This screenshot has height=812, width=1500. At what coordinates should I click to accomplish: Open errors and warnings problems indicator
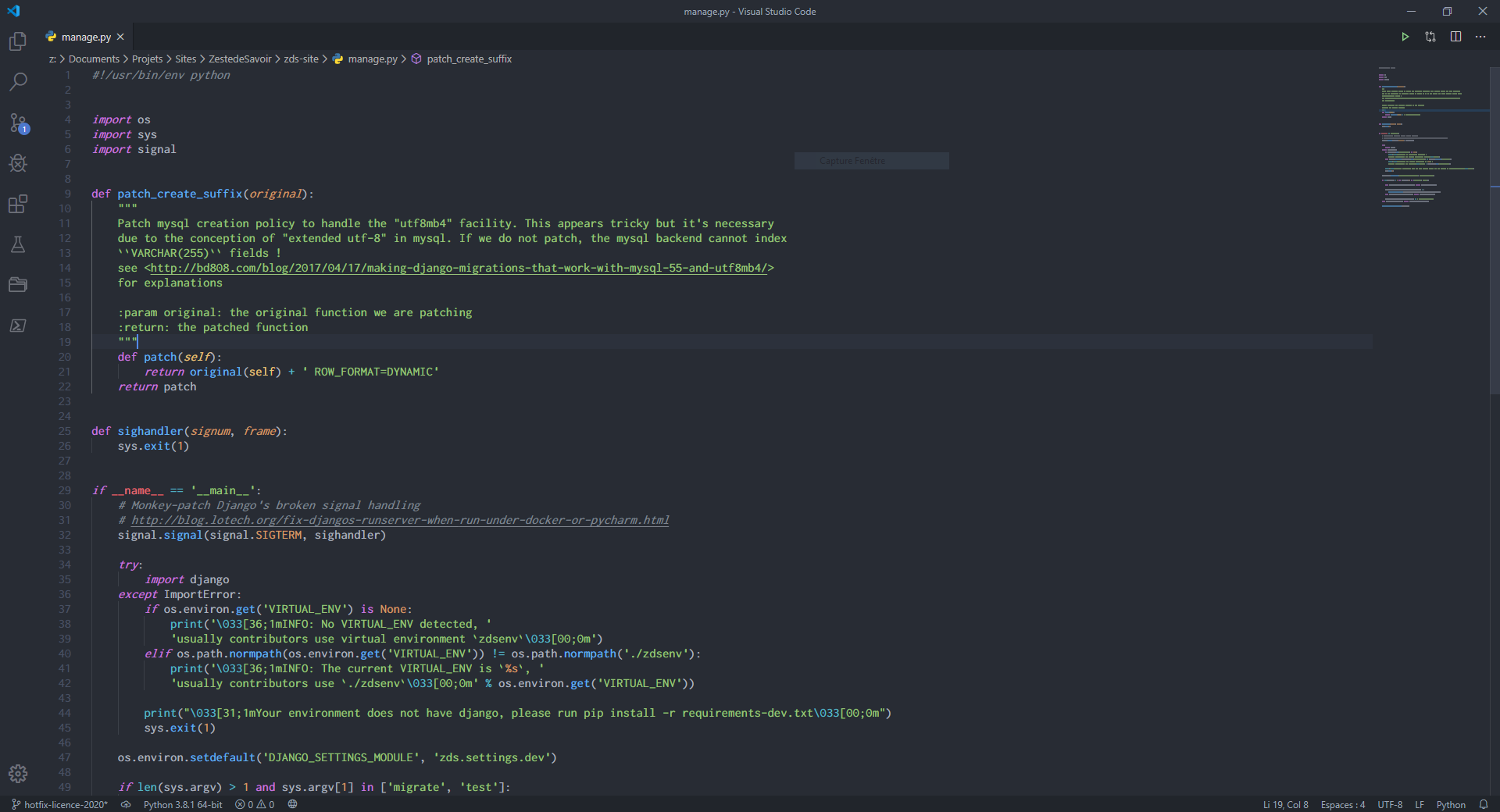point(255,804)
